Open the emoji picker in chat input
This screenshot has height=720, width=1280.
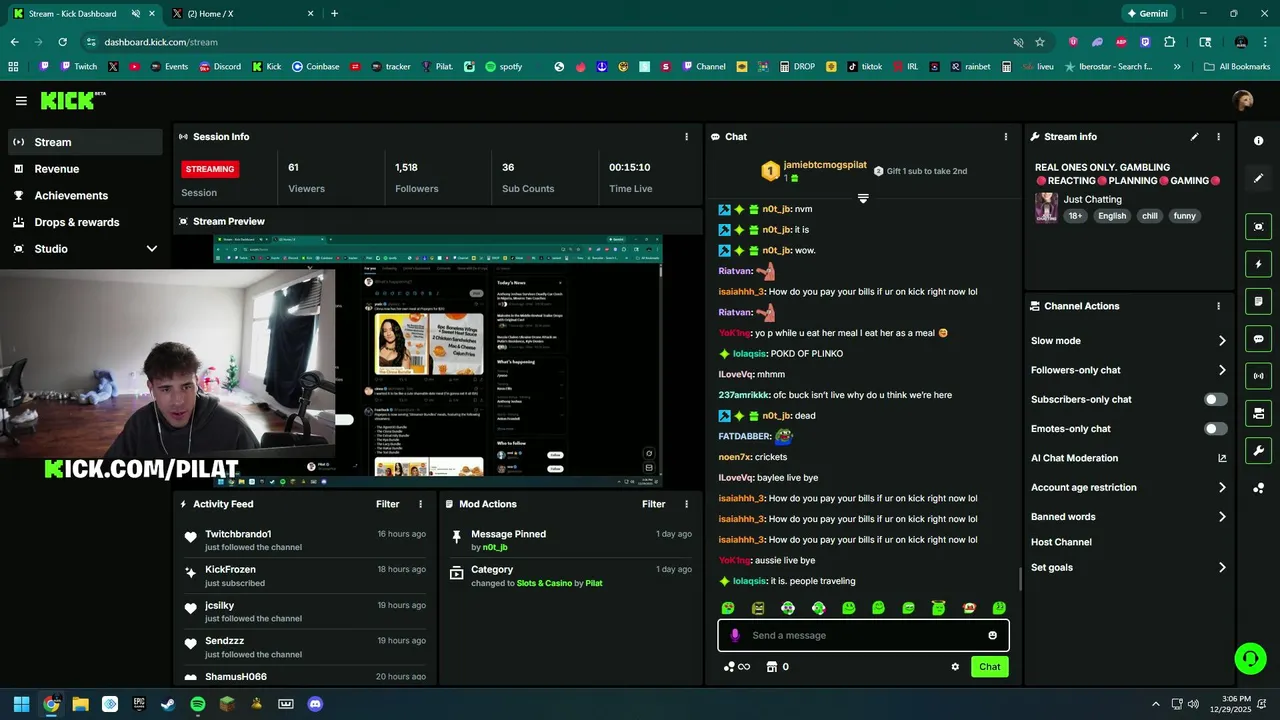(x=992, y=635)
